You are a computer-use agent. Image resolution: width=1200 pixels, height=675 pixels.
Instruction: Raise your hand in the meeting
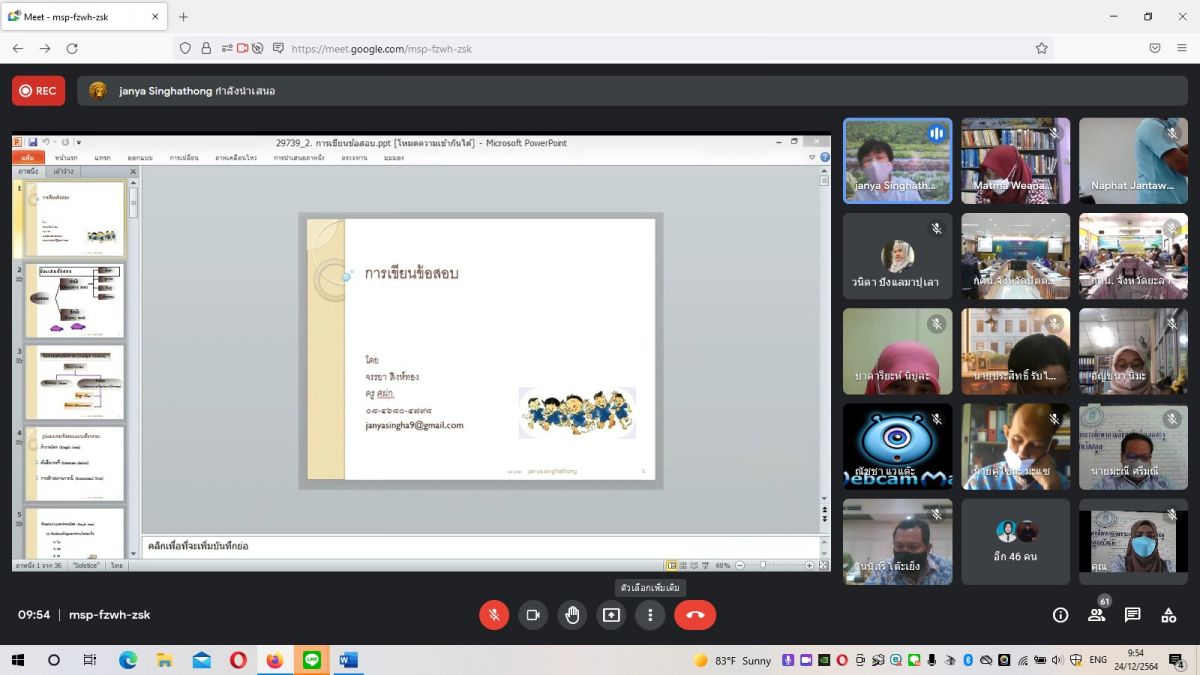click(572, 615)
